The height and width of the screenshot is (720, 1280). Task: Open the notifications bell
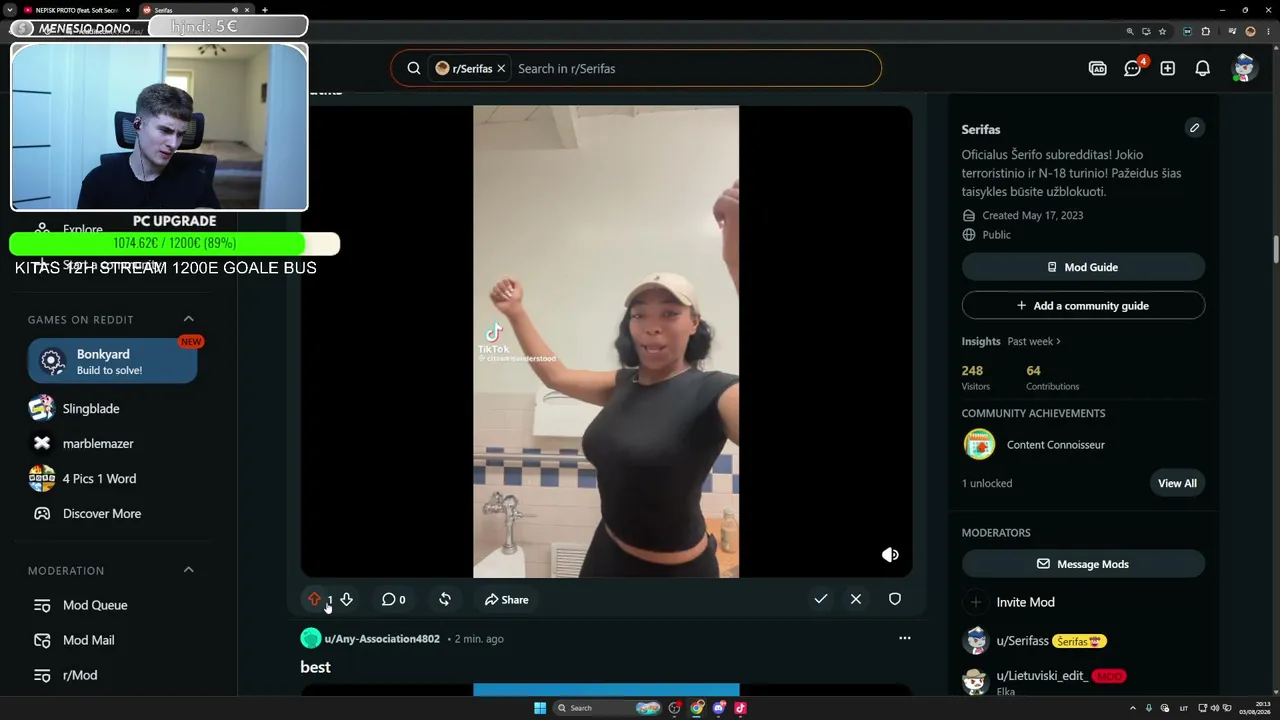point(1203,68)
